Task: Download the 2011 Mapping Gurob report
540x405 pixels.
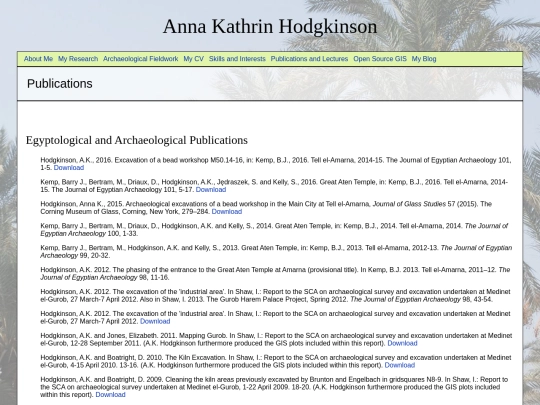Action: [x=402, y=343]
